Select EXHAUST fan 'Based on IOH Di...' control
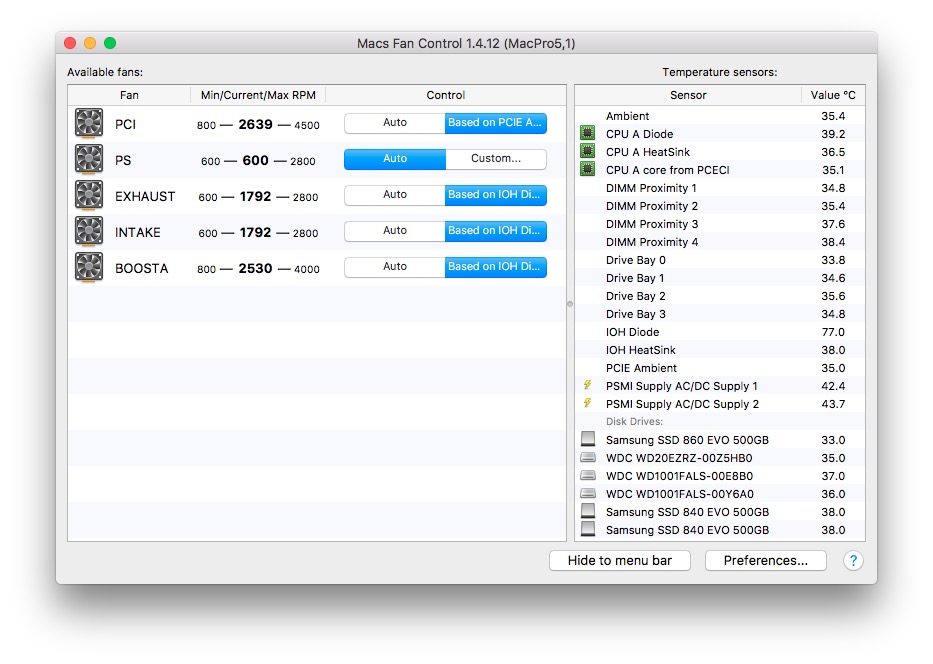Image resolution: width=933 pixels, height=664 pixels. coord(496,195)
